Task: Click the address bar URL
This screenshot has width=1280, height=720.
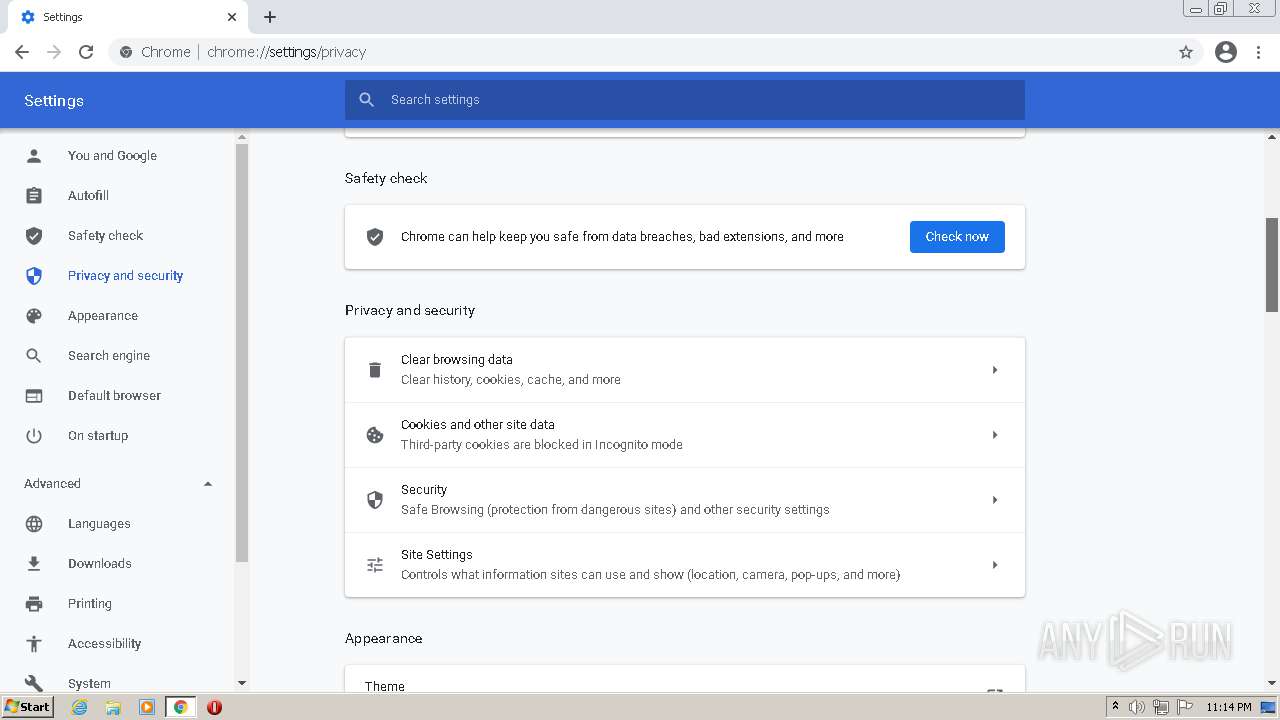Action: click(x=287, y=52)
